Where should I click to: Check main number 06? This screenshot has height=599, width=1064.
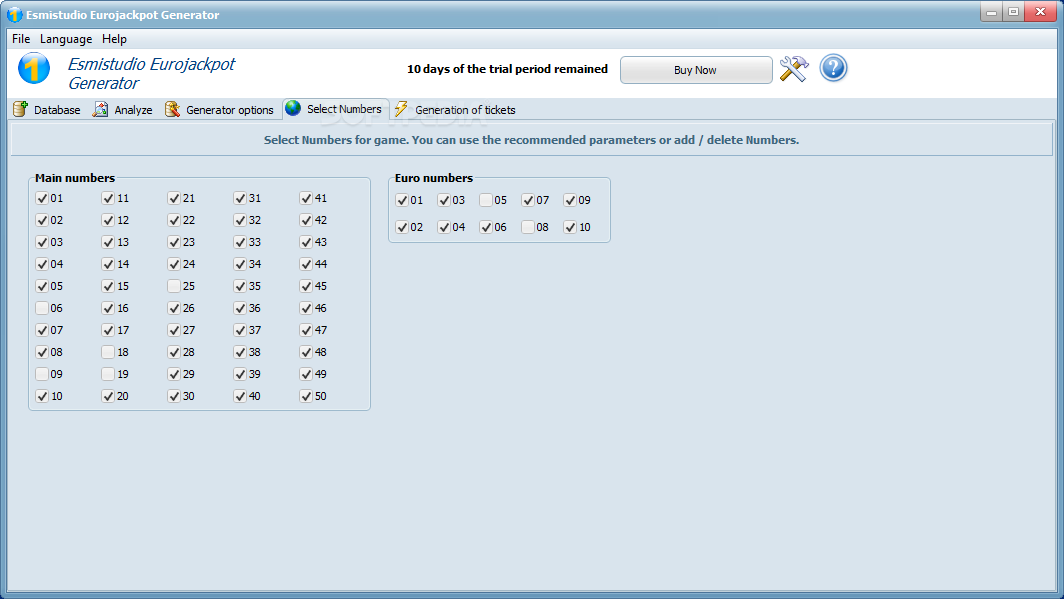point(42,308)
